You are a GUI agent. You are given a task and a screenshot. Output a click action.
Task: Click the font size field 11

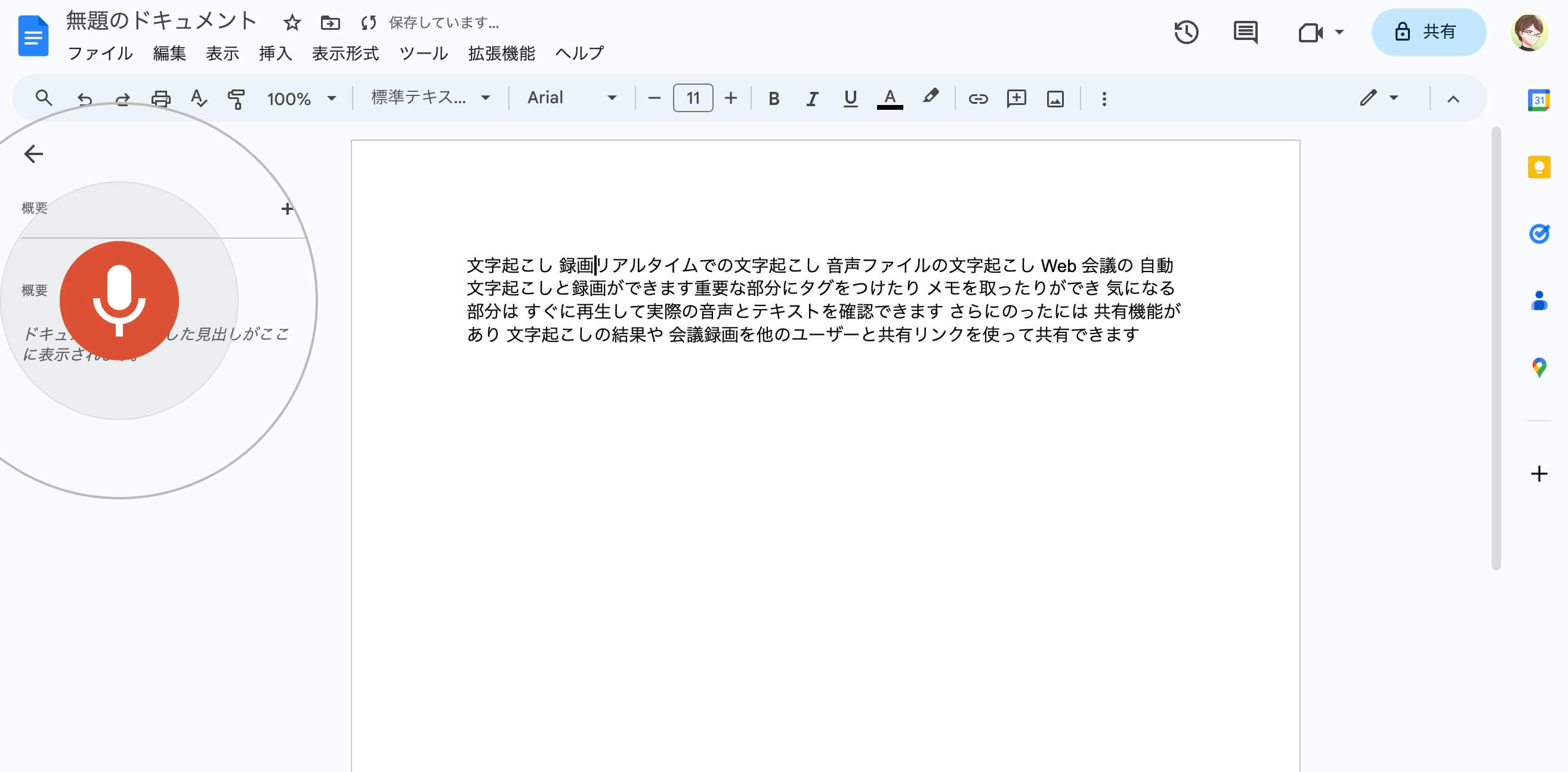pyautogui.click(x=693, y=98)
